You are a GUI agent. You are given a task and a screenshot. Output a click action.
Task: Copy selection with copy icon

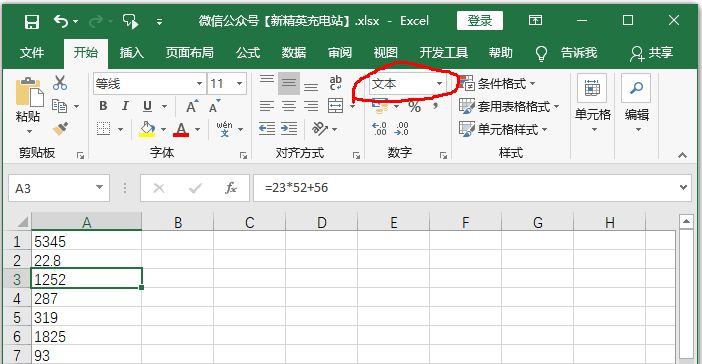[60, 106]
